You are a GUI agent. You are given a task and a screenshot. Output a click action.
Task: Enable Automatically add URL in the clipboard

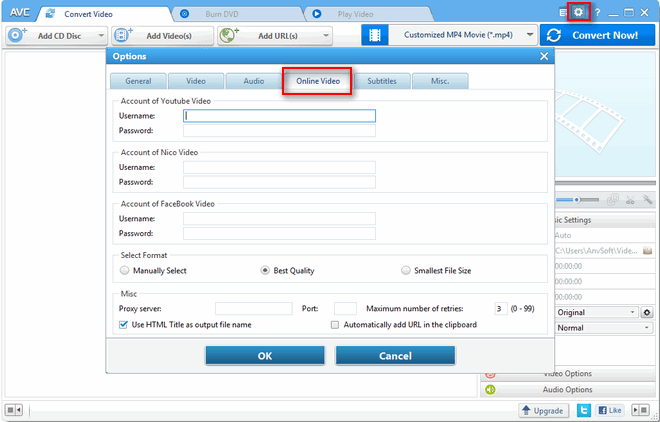coord(335,325)
